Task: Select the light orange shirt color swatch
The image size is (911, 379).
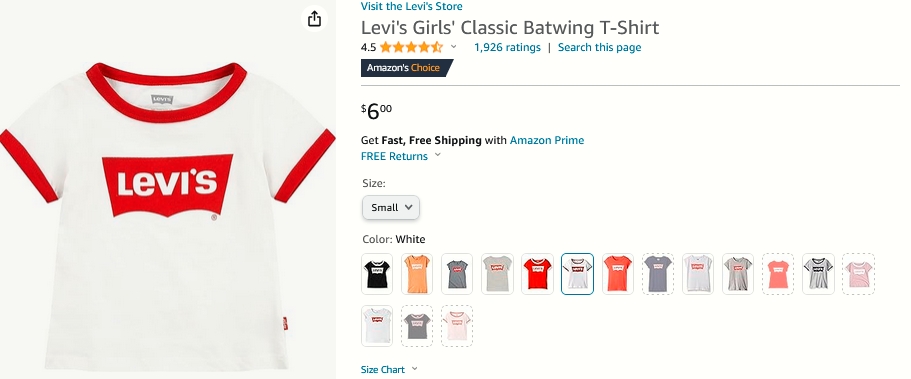Action: 417,274
